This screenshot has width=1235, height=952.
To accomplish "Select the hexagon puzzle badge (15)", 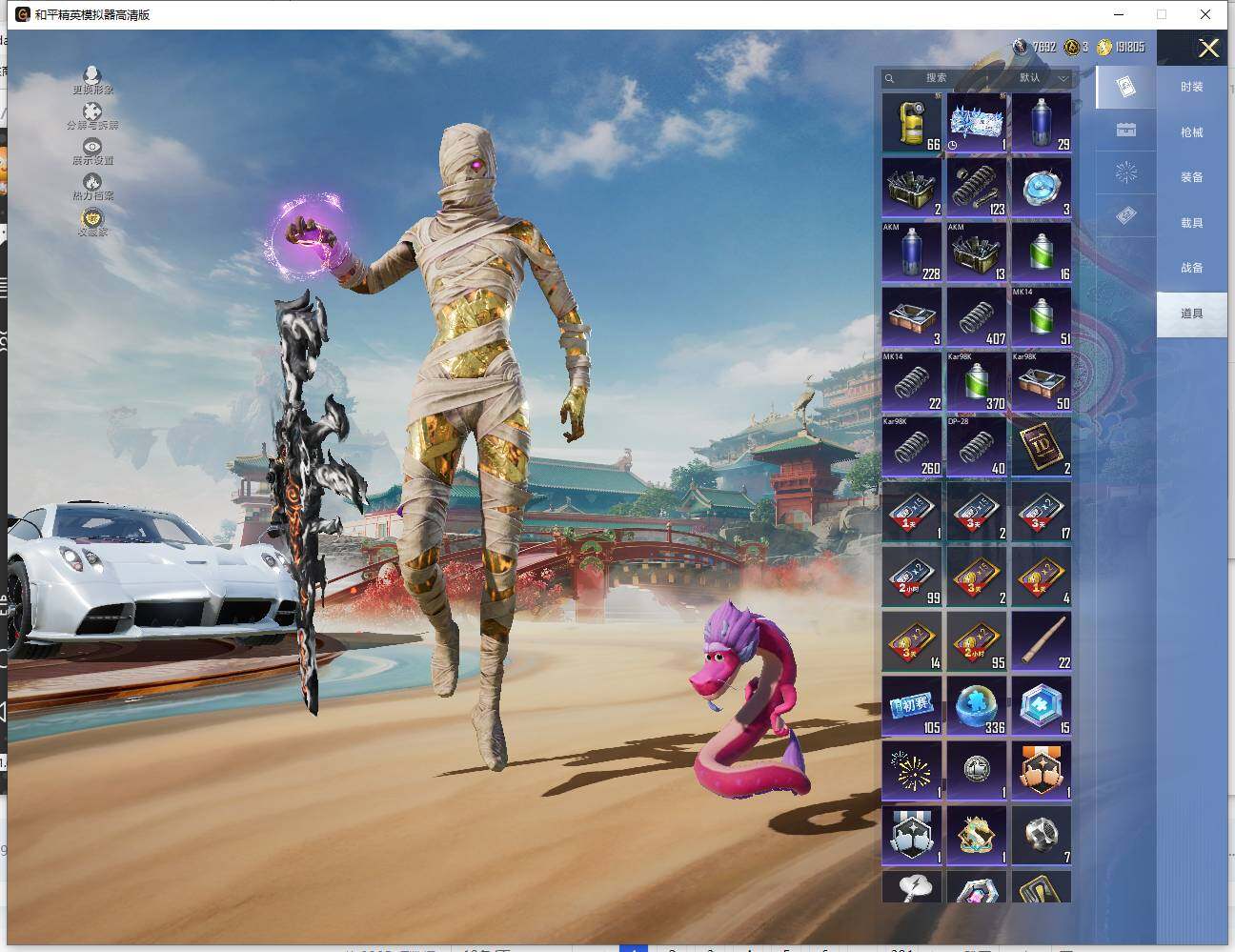I will pos(1042,706).
